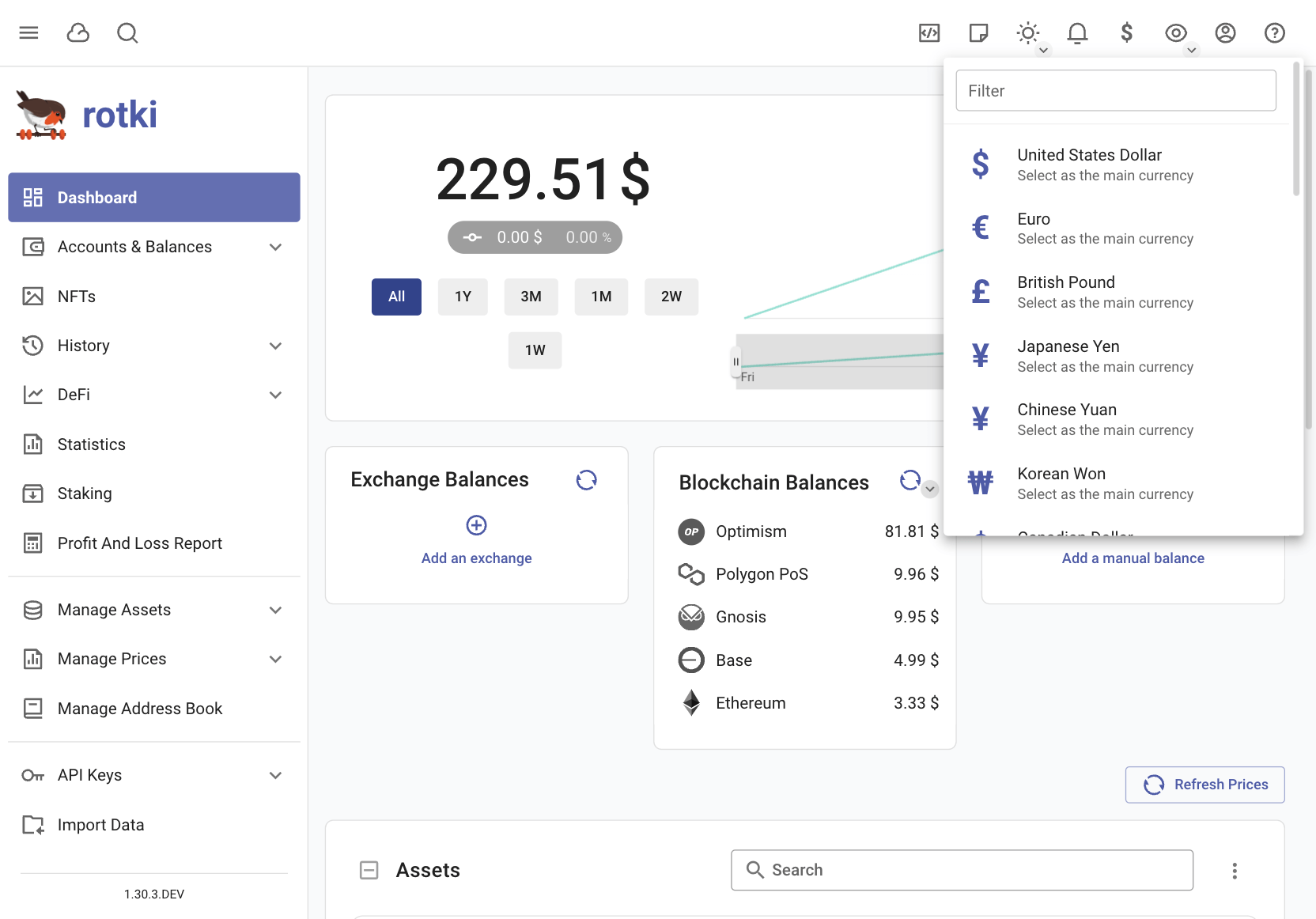Select the 2W timeframe
This screenshot has width=1316, height=919.
click(x=671, y=297)
